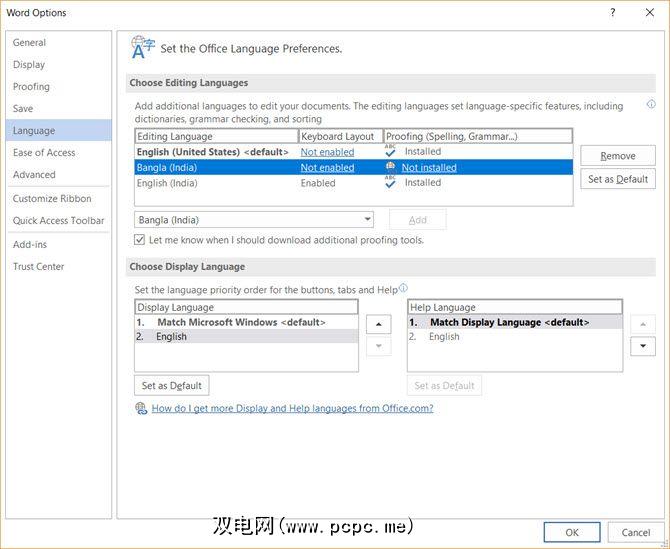This screenshot has width=670, height=549.
Task: Select the English (India) editing language row
Action: tap(353, 183)
